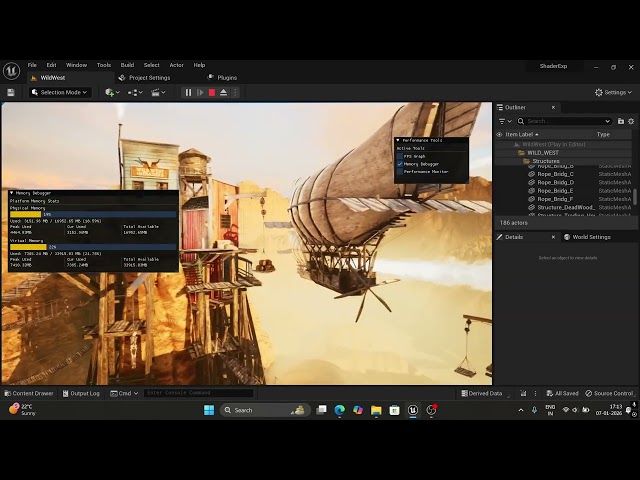
Task: Toggle the Outliner visibility column eye
Action: tap(499, 134)
